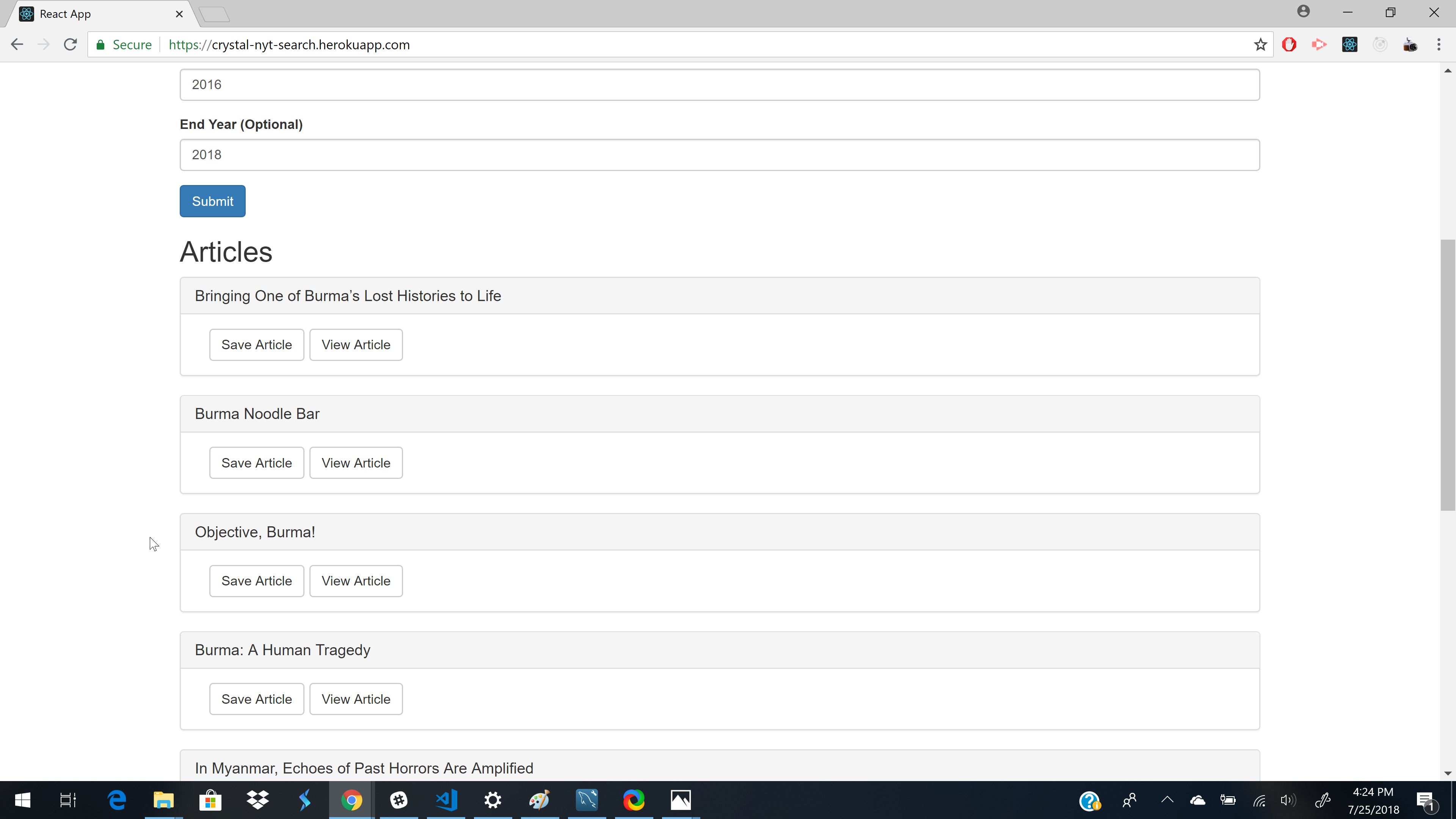Viewport: 1456px width, 819px height.
Task: Click the bookmark star icon
Action: 1260,45
